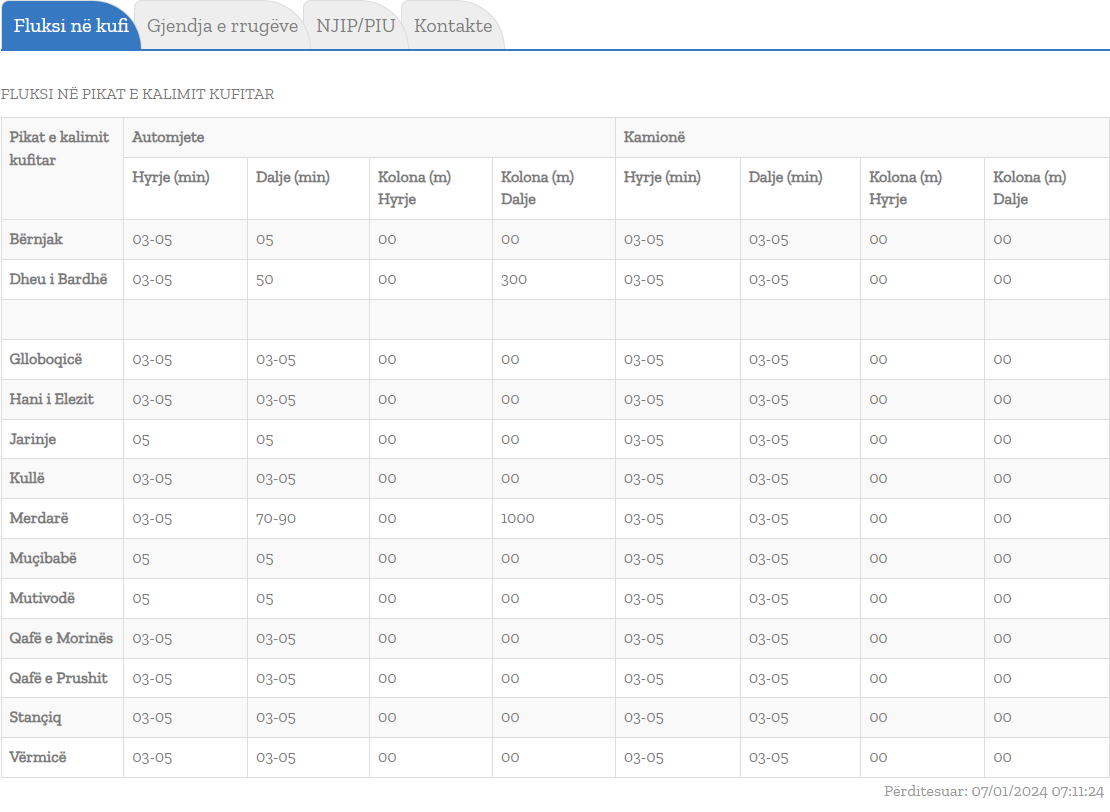Click the 50 exit time for Dheu i Bardhë
Viewport: 1110px width, 812px height.
pos(265,279)
